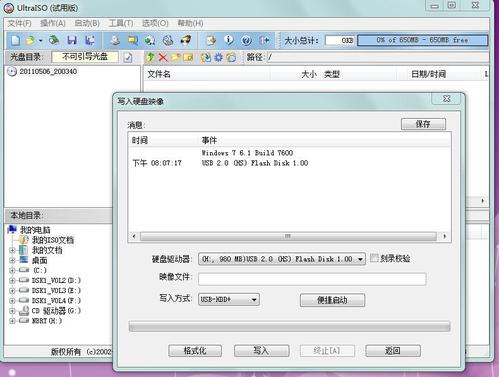This screenshot has width=499, height=377.
Task: Expand the 桌面 tree node
Action: coord(12,260)
